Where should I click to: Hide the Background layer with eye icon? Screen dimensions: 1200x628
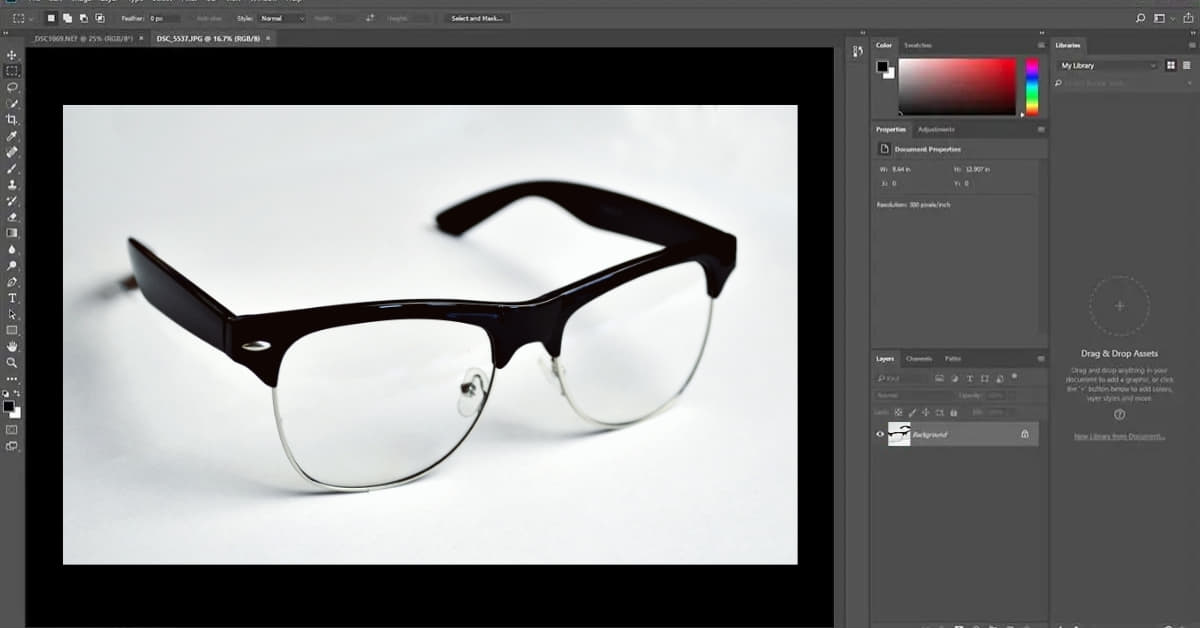[880, 434]
